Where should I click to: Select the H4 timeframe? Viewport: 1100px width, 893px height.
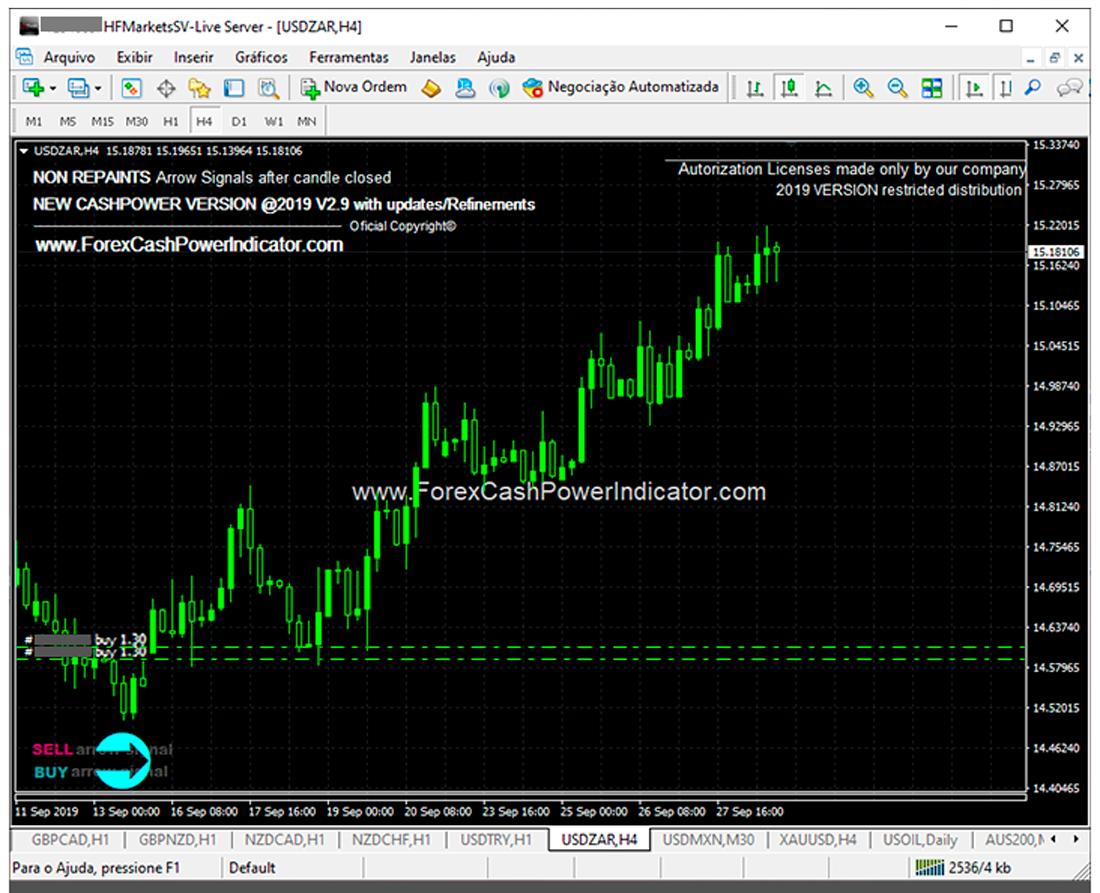pyautogui.click(x=204, y=121)
